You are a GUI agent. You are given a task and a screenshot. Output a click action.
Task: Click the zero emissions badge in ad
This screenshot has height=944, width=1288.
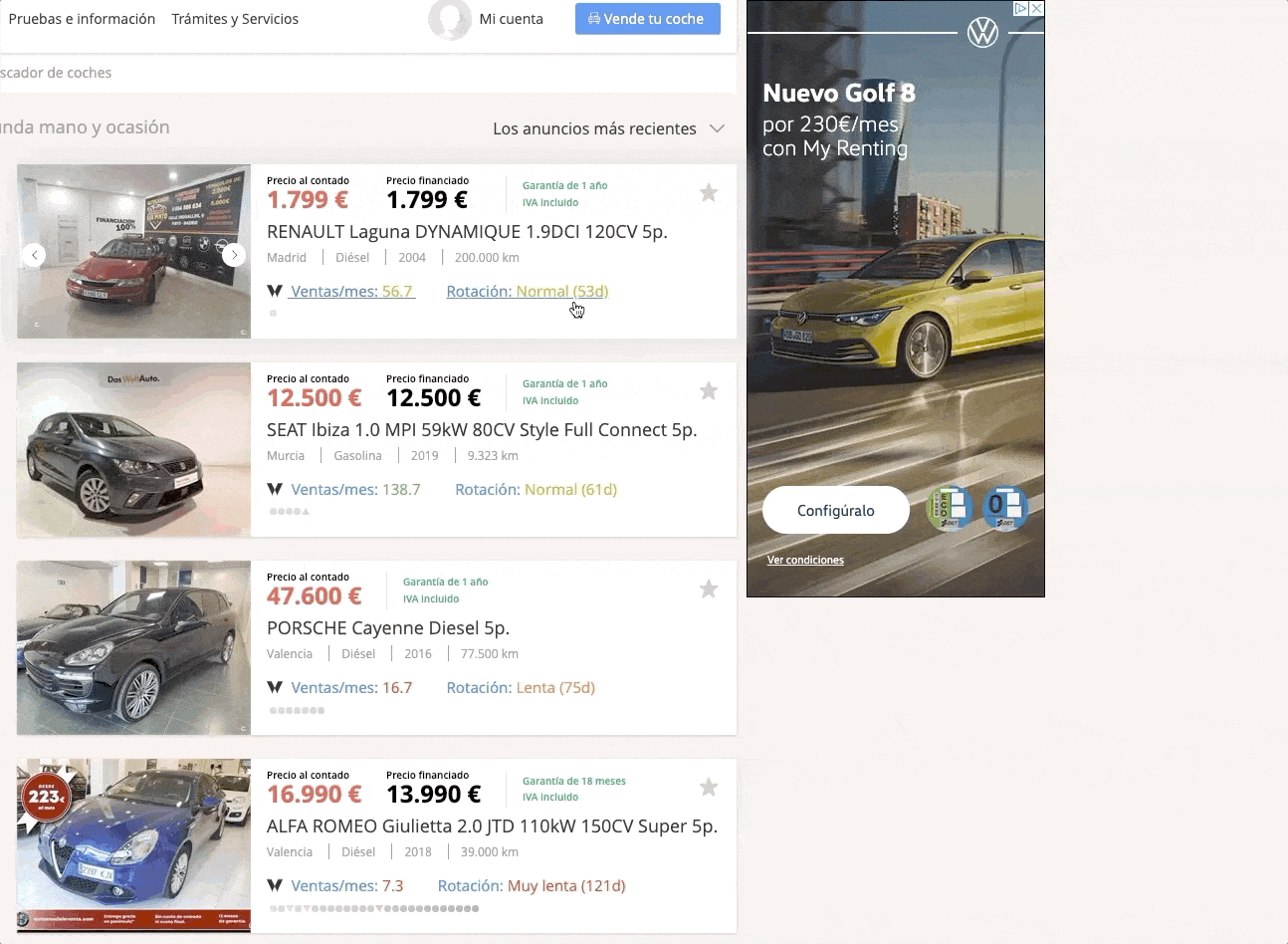click(1005, 508)
